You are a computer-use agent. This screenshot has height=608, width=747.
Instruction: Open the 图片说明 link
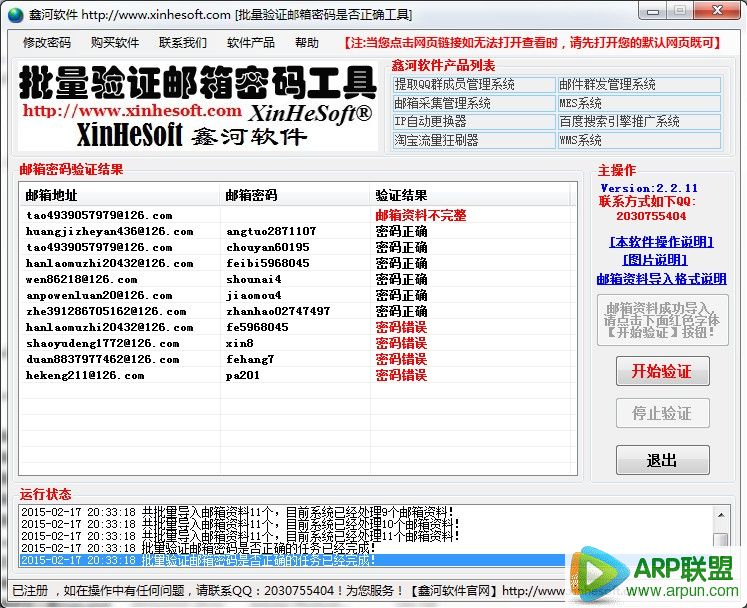661,260
